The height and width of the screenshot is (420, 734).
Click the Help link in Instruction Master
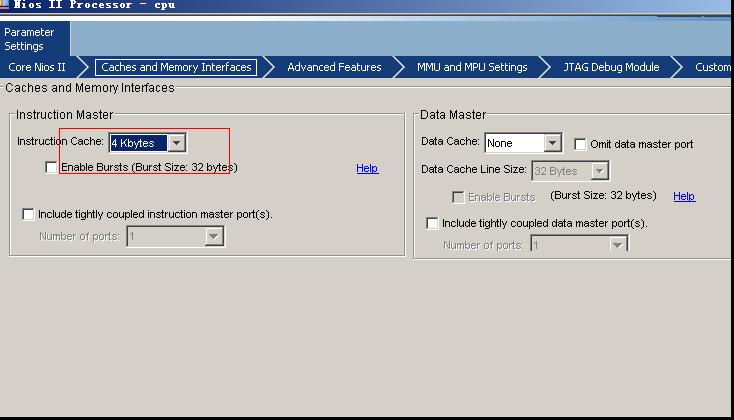click(x=367, y=168)
